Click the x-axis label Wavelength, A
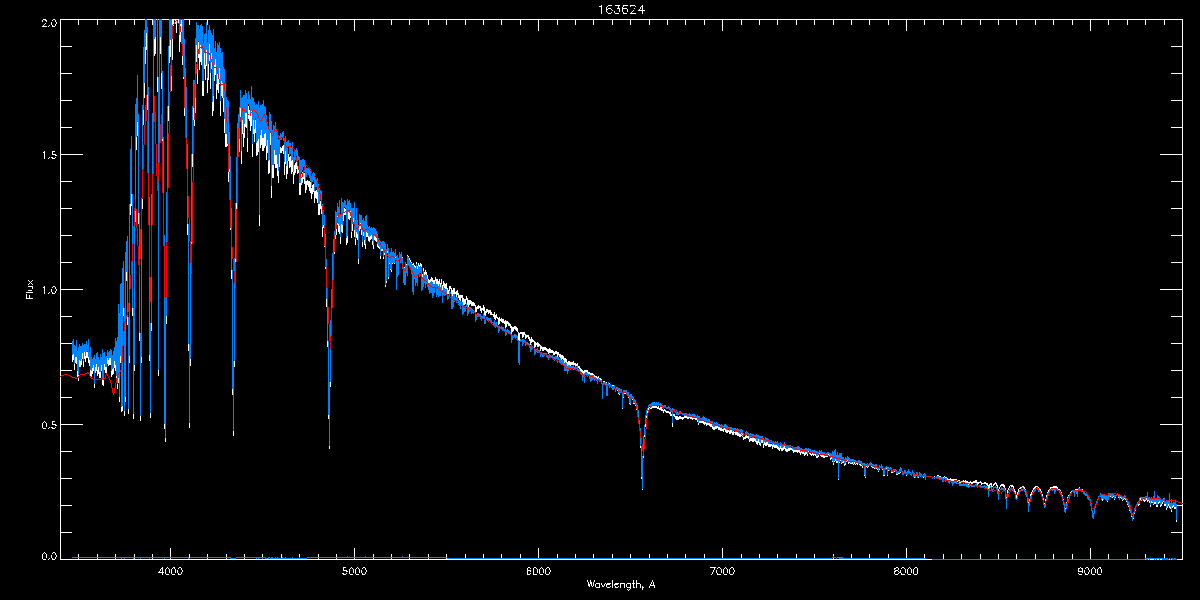 [x=620, y=583]
